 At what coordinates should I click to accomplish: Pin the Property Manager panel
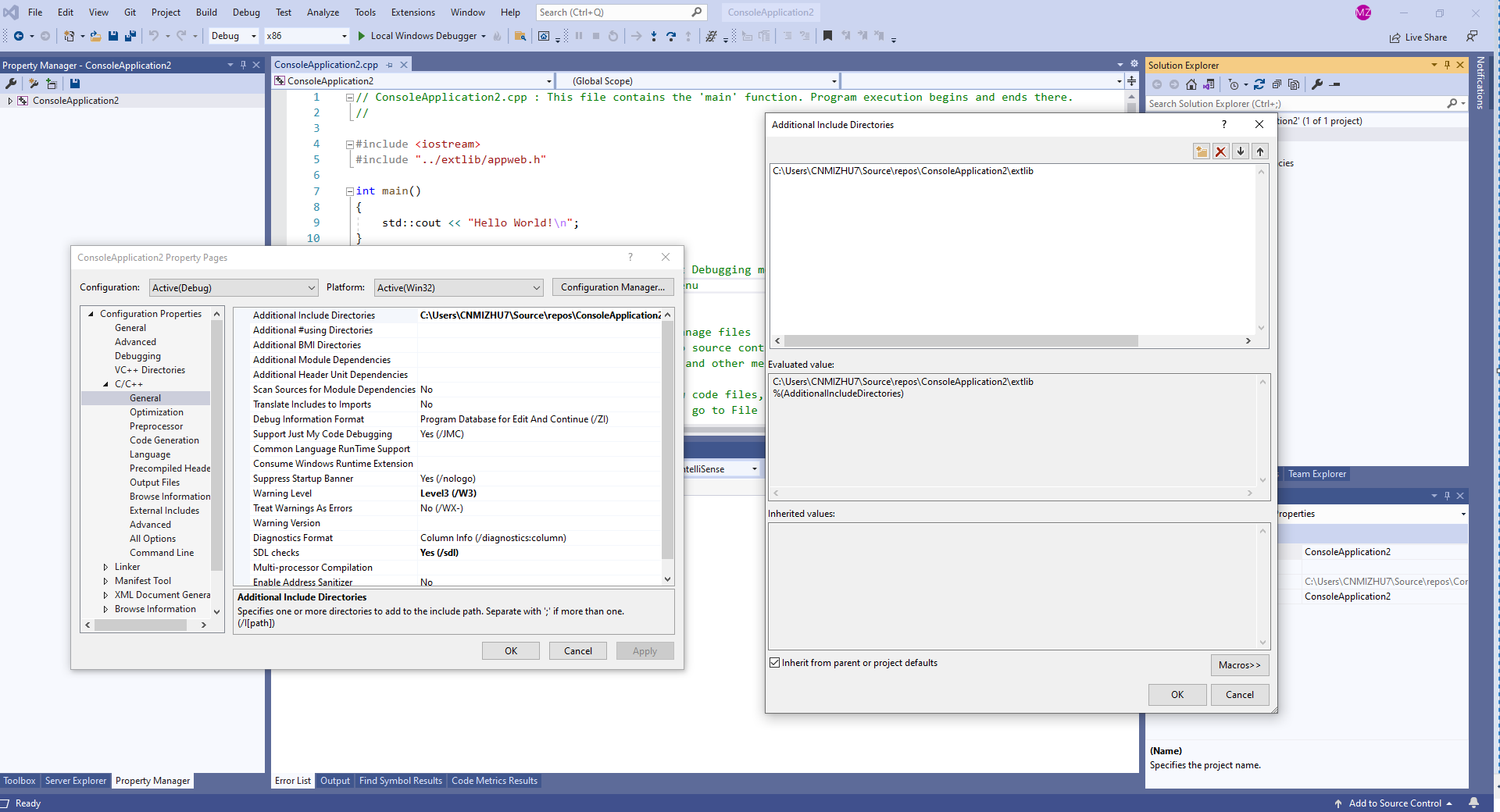tap(243, 65)
